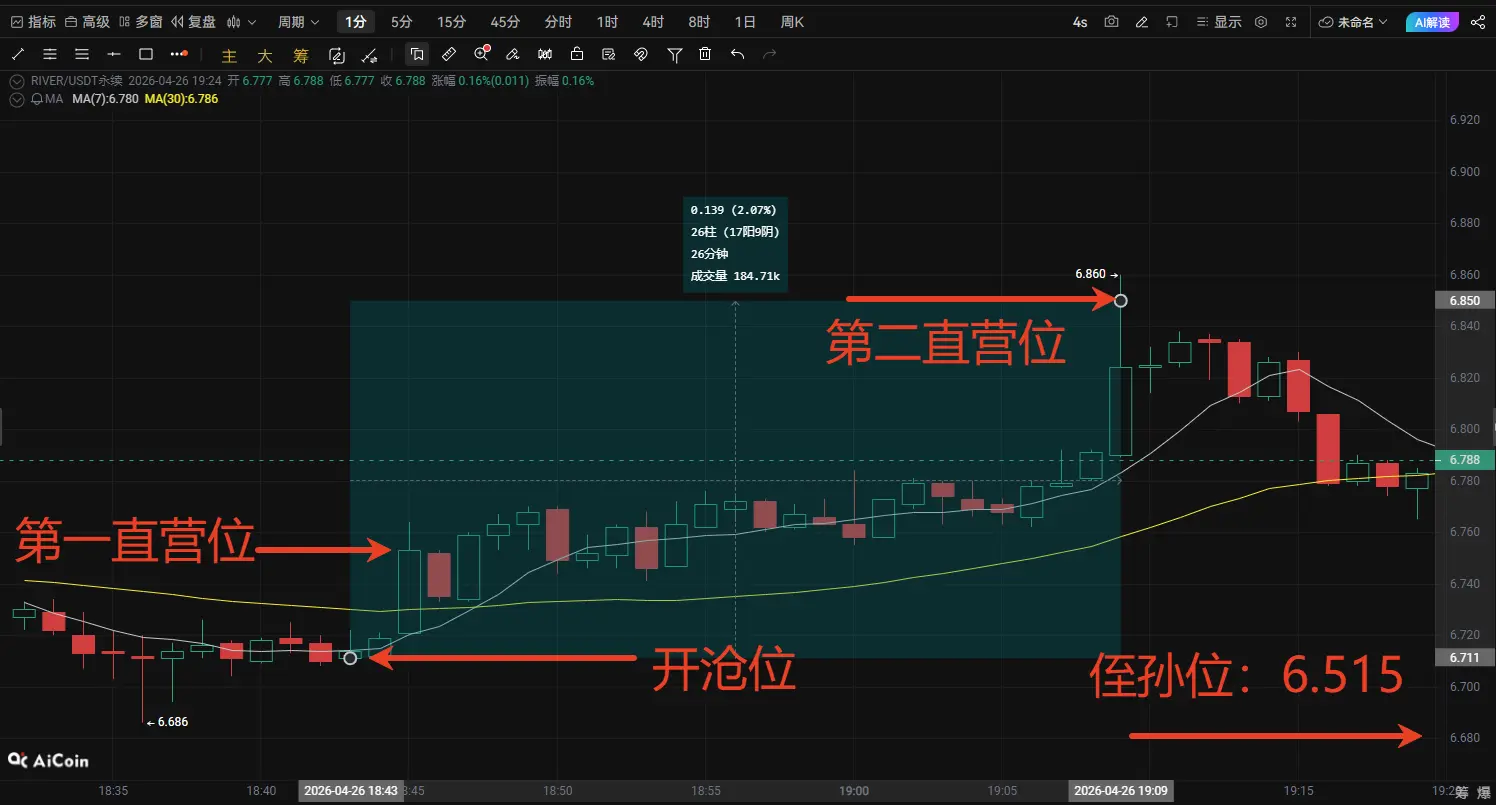Switch to the 5分 timeframe
This screenshot has height=805, width=1496.
[x=401, y=22]
